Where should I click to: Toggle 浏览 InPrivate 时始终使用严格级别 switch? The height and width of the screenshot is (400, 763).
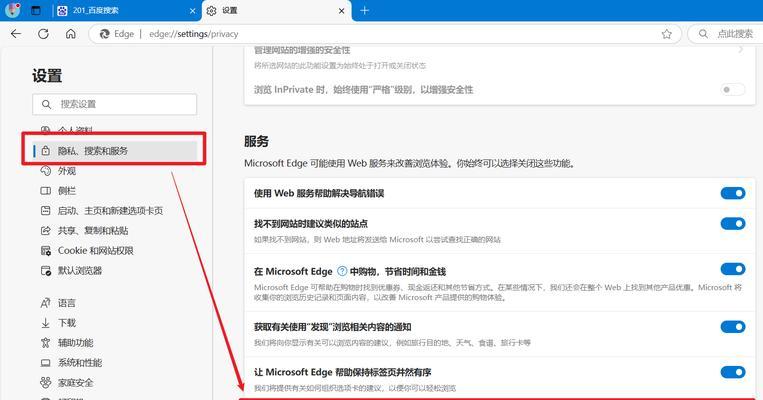(733, 90)
